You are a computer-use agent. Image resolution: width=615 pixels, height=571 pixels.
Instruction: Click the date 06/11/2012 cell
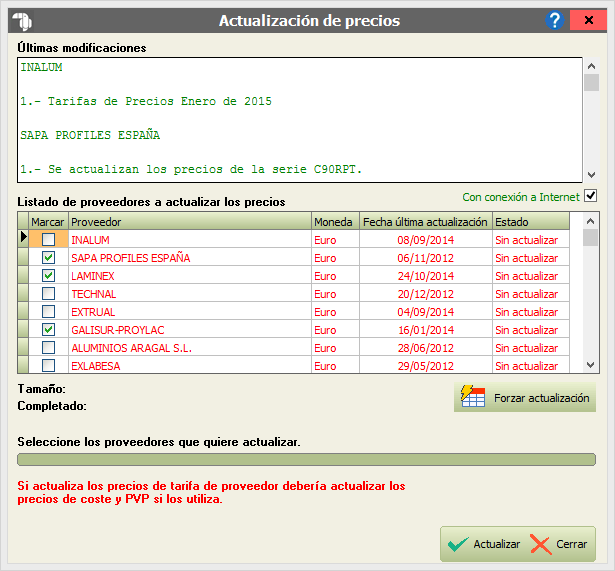tap(426, 258)
